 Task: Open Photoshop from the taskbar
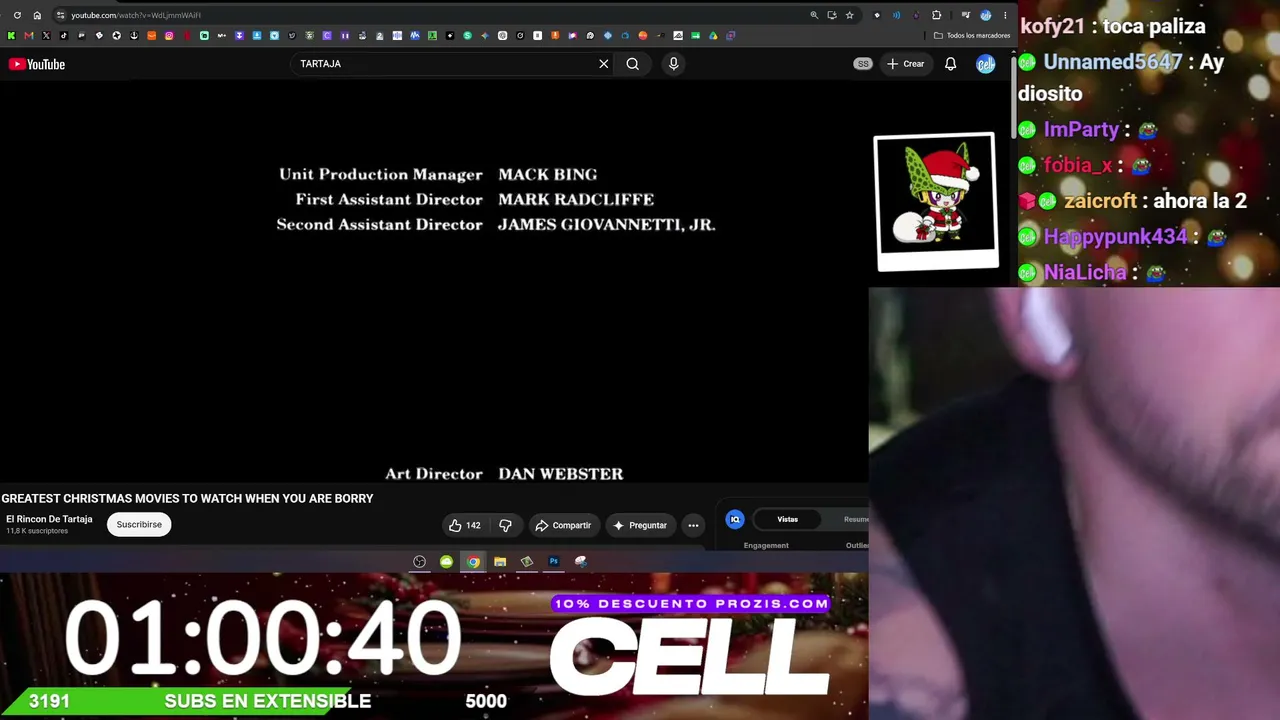pyautogui.click(x=553, y=562)
